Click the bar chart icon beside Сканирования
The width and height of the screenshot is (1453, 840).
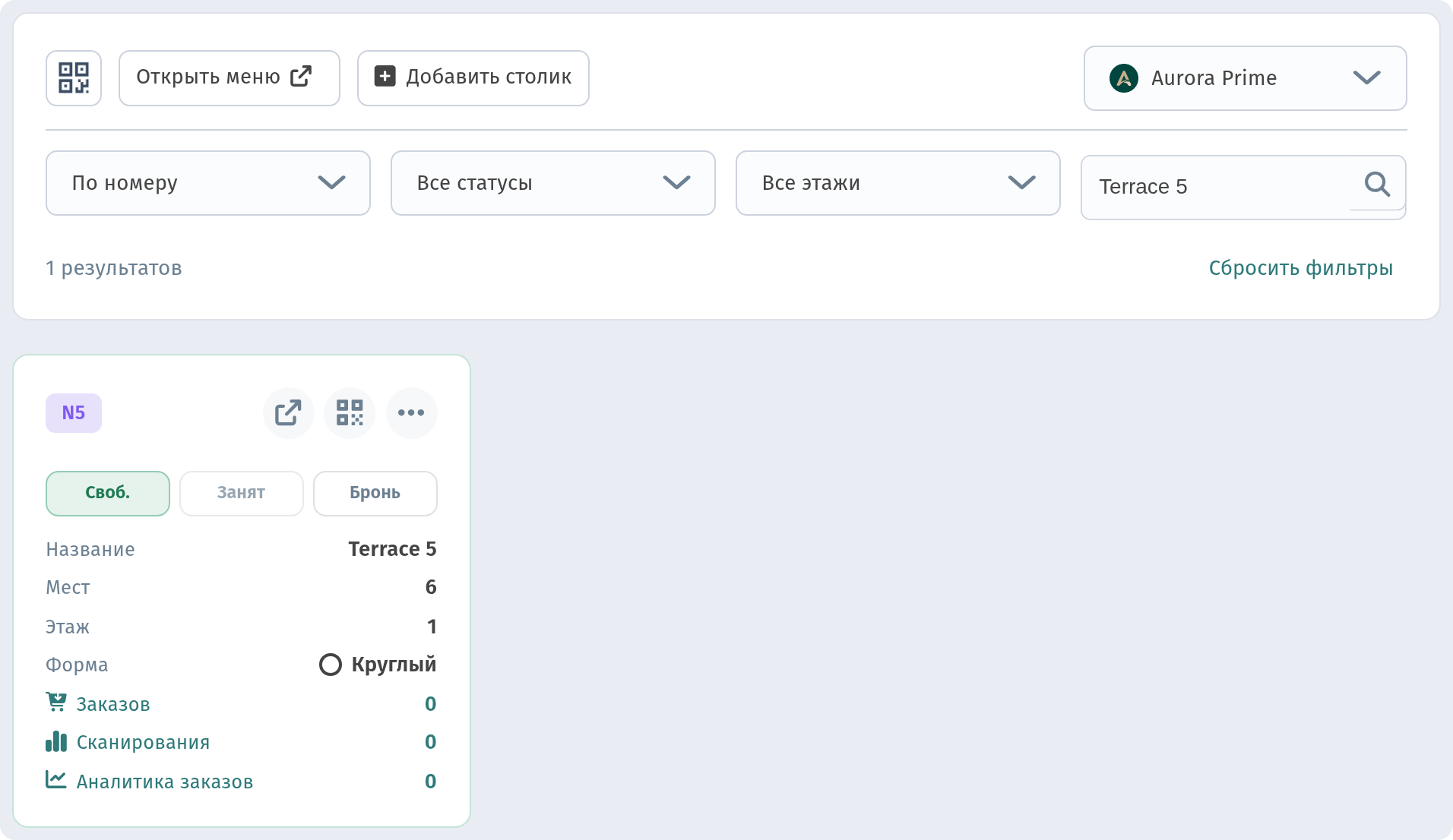56,741
